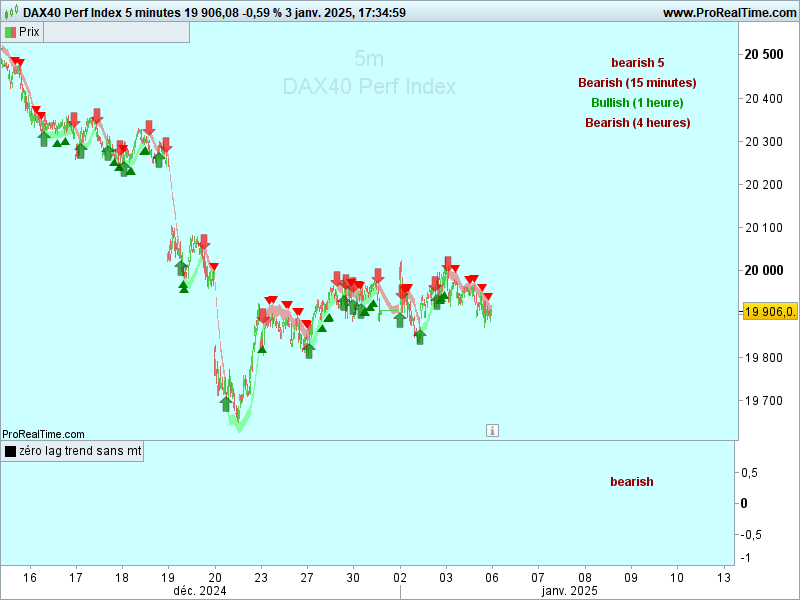Click date label 30 on the time axis
This screenshot has width=800, height=600.
click(353, 578)
